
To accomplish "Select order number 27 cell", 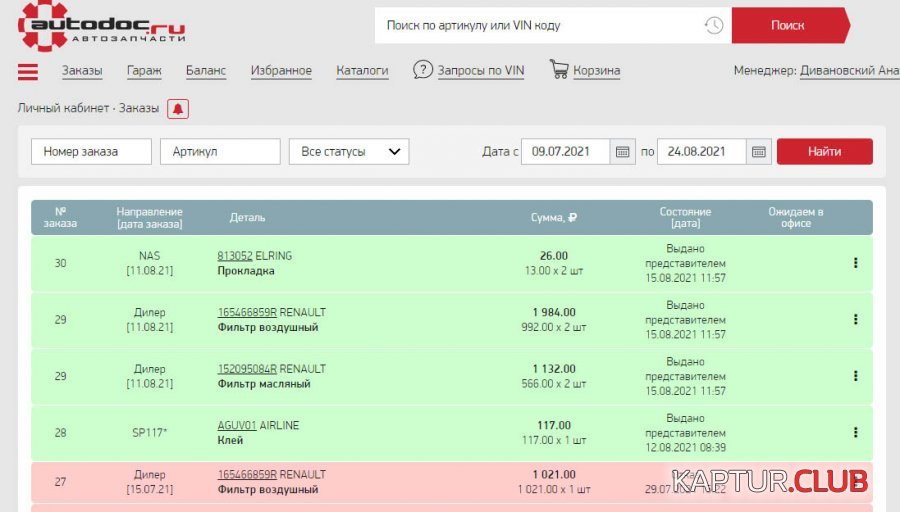I will (x=60, y=482).
